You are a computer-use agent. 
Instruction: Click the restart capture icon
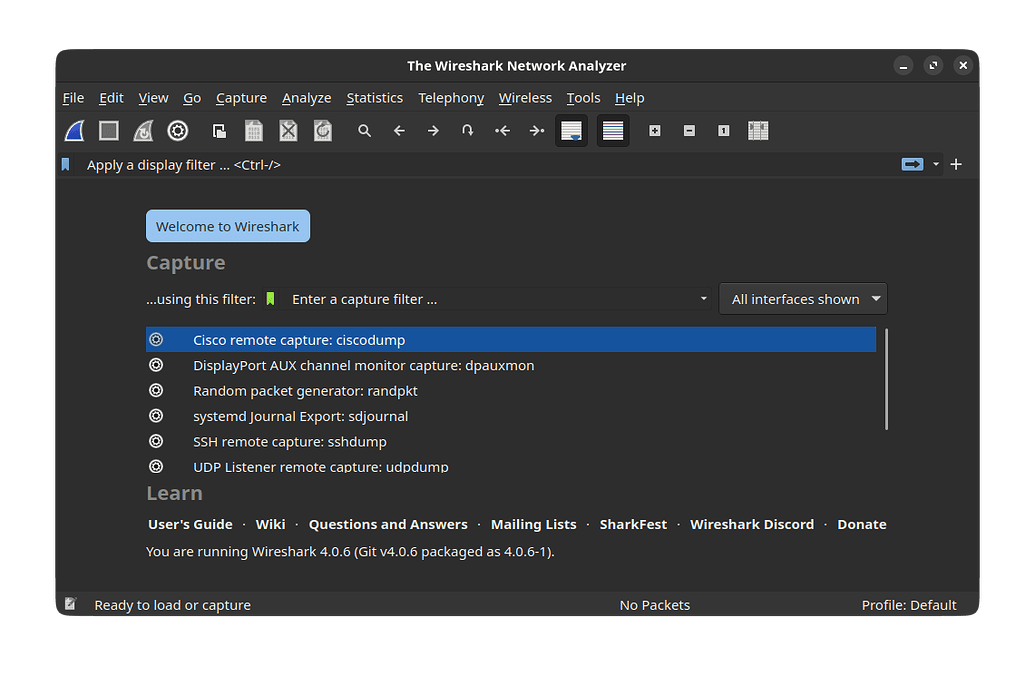click(142, 130)
